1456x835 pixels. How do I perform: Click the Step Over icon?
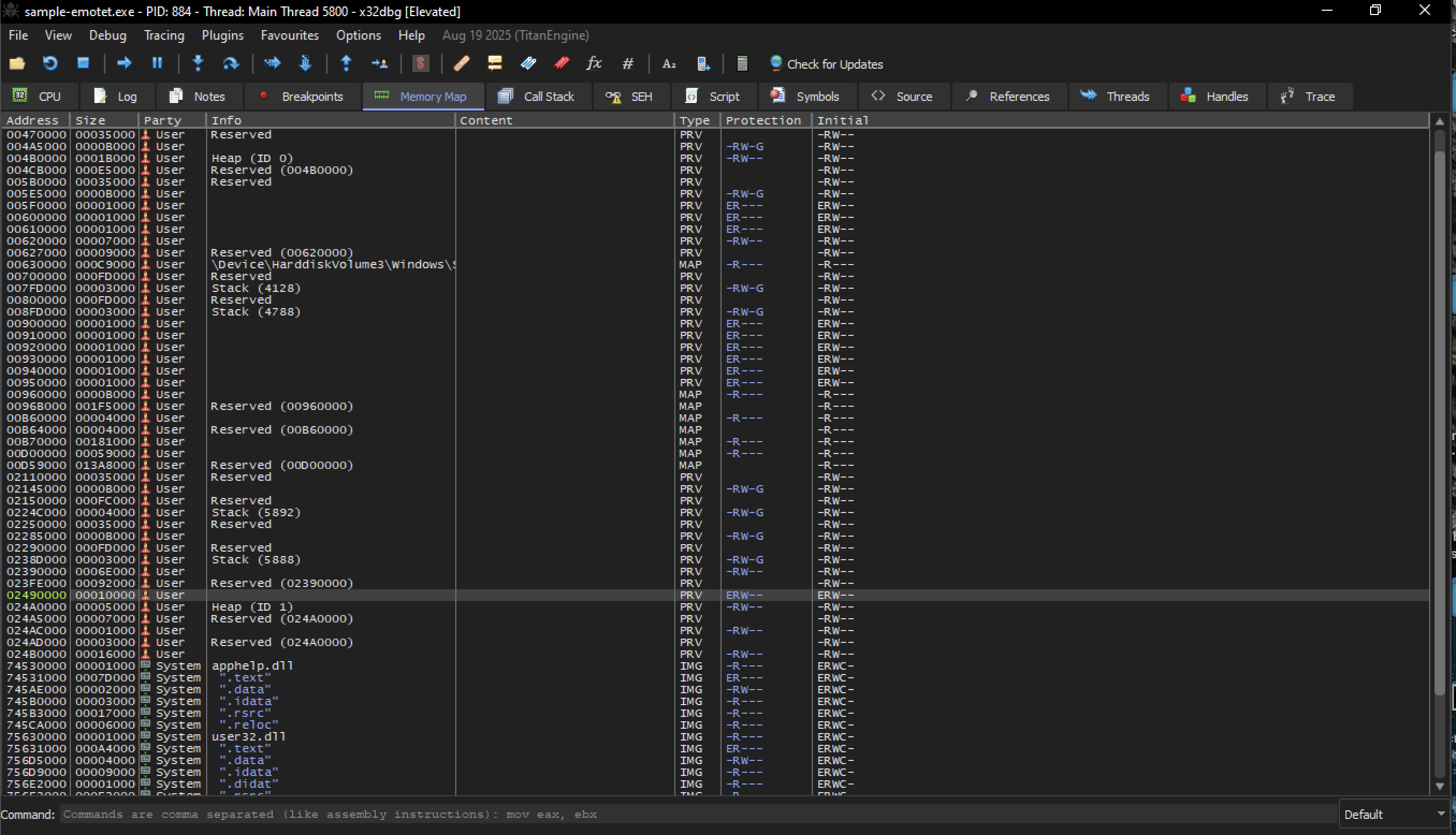(231, 63)
